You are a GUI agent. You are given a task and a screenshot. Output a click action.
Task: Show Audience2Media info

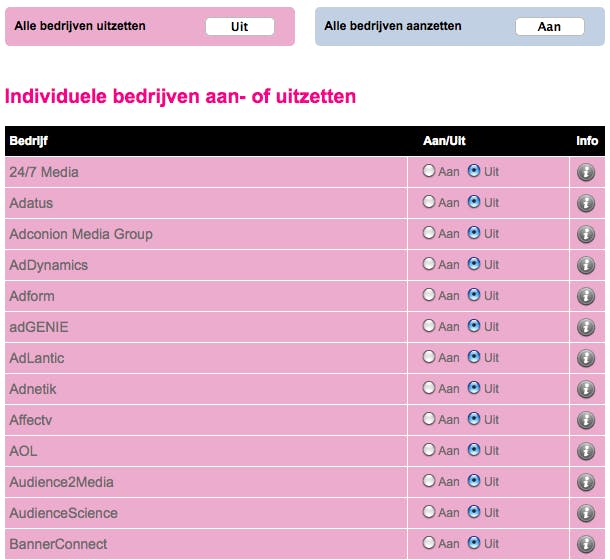coord(585,482)
